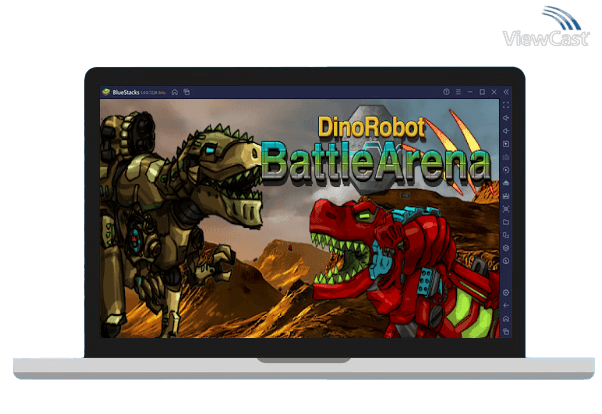Click the play-in-square sidebar icon
The image size is (602, 414).
(x=506, y=144)
